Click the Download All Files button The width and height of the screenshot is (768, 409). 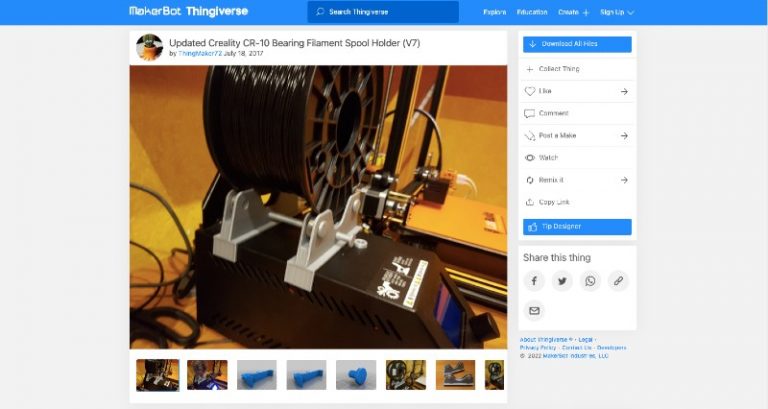click(x=577, y=44)
